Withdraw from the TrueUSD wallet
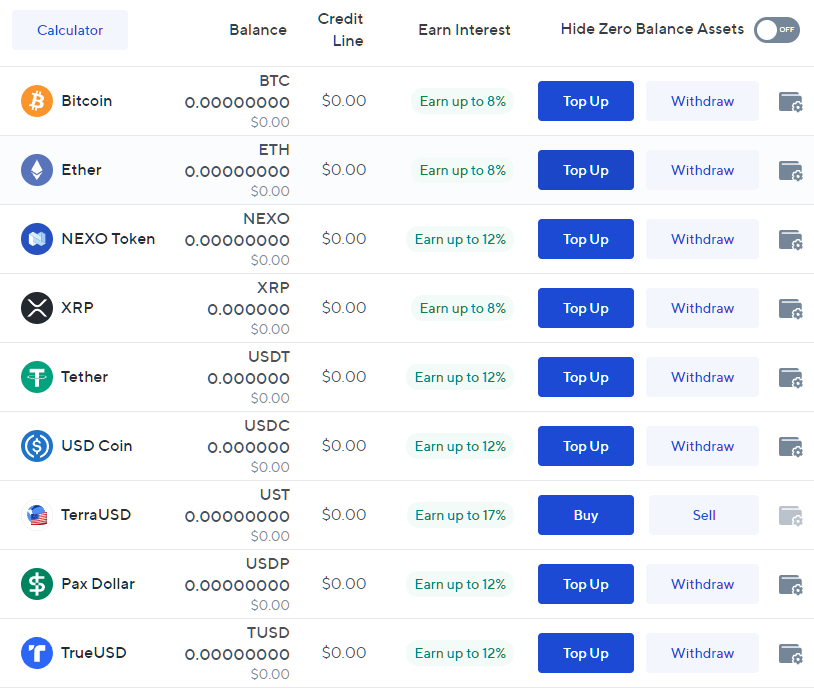Viewport: 814px width, 689px height. click(x=702, y=653)
